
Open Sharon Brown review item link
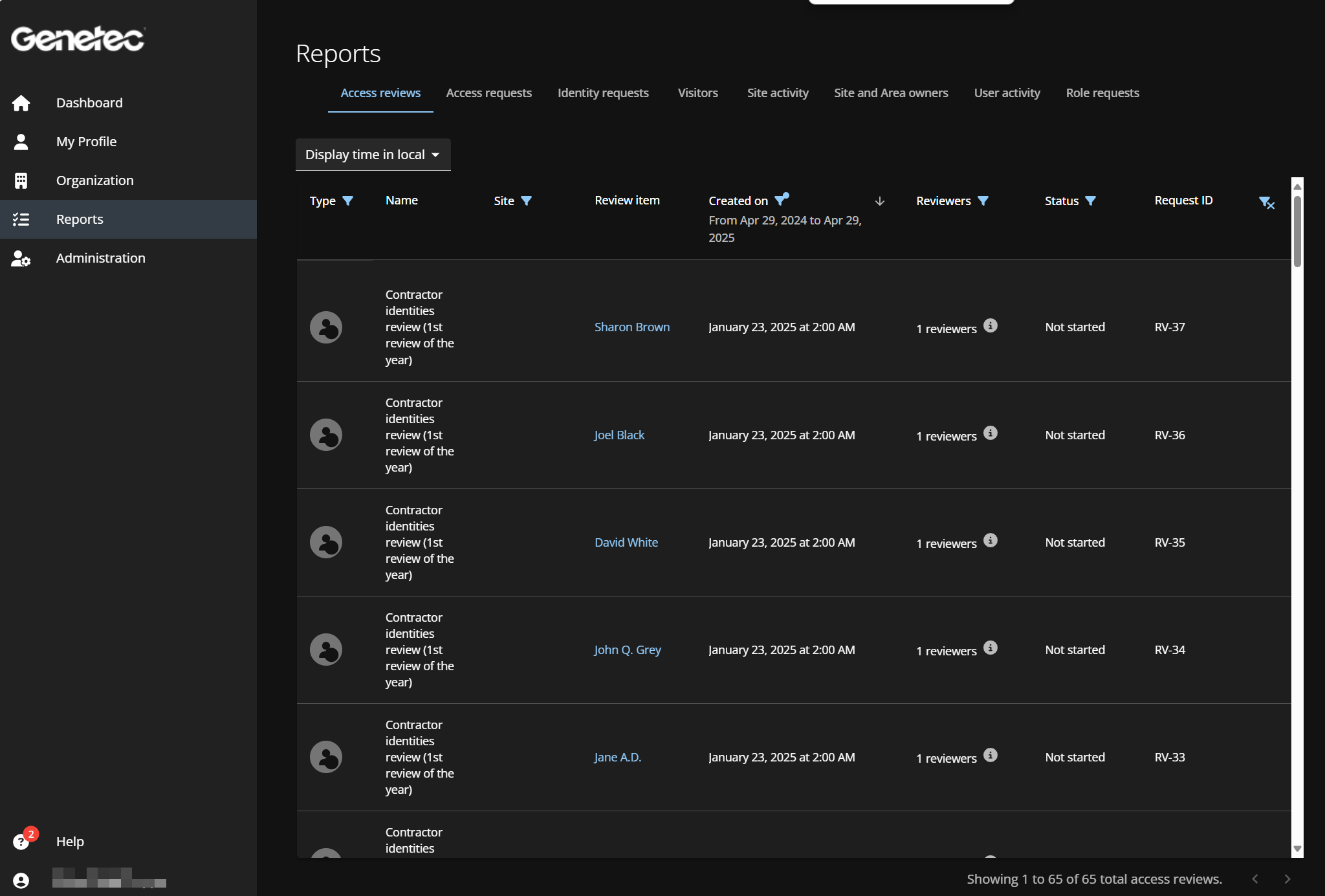pos(631,327)
